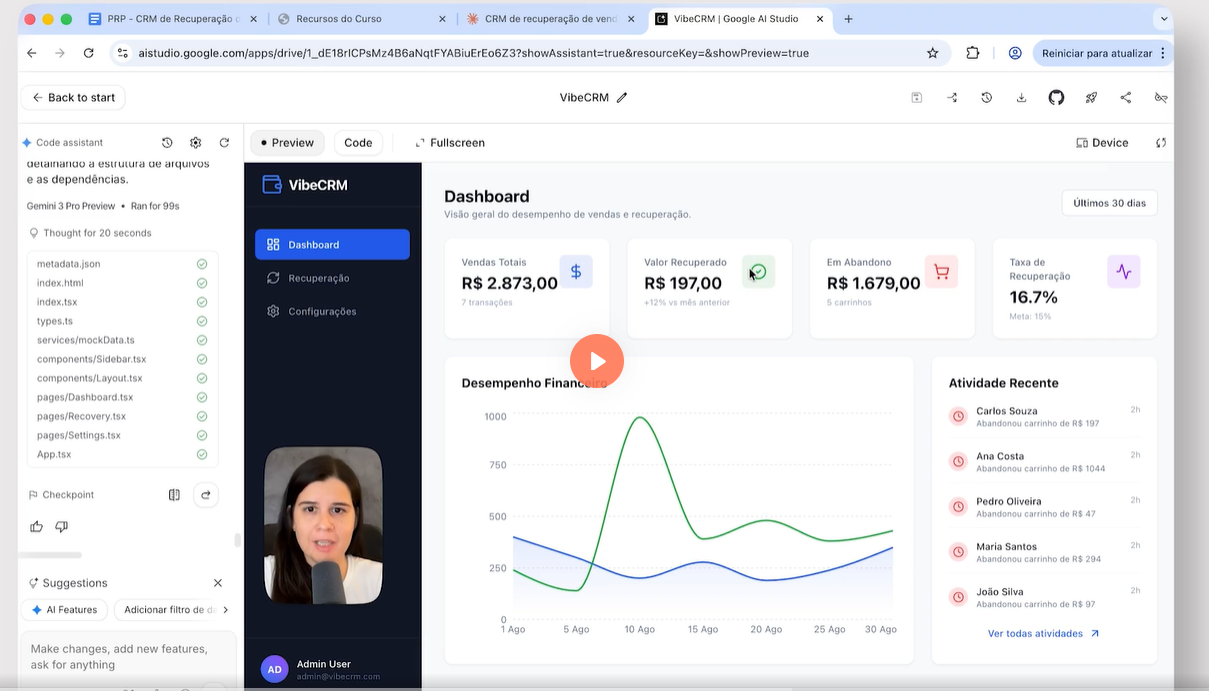Click Ver todas atividades link
The width and height of the screenshot is (1209, 691).
[1043, 634]
